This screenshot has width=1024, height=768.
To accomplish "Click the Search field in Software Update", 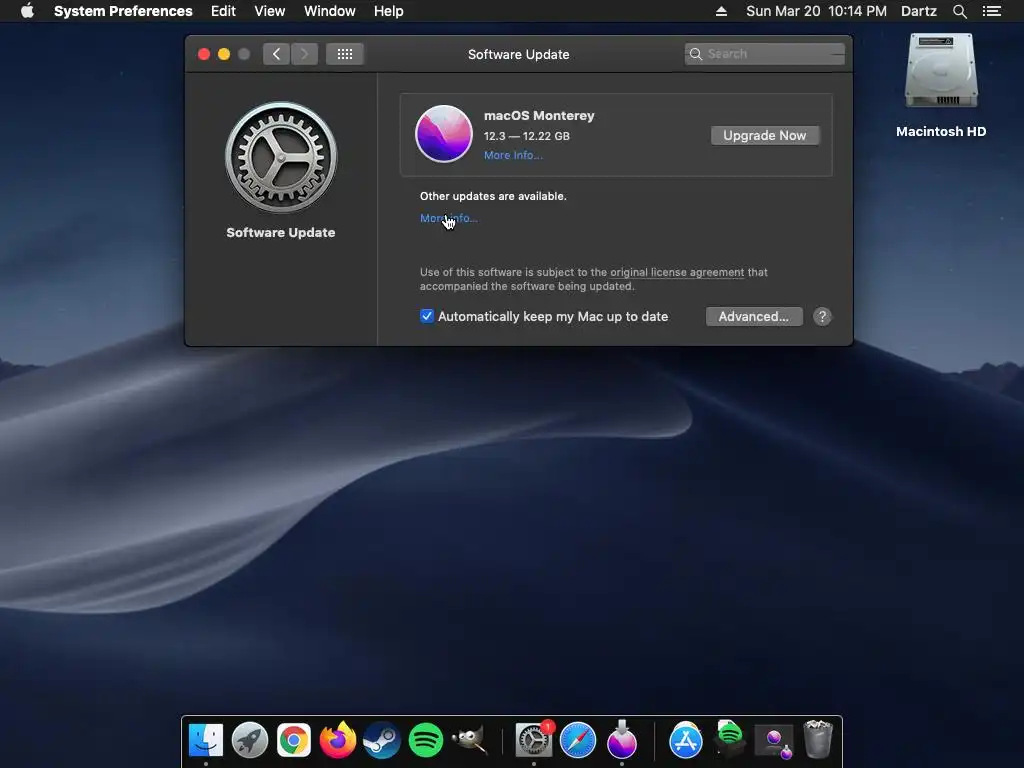I will (x=764, y=54).
